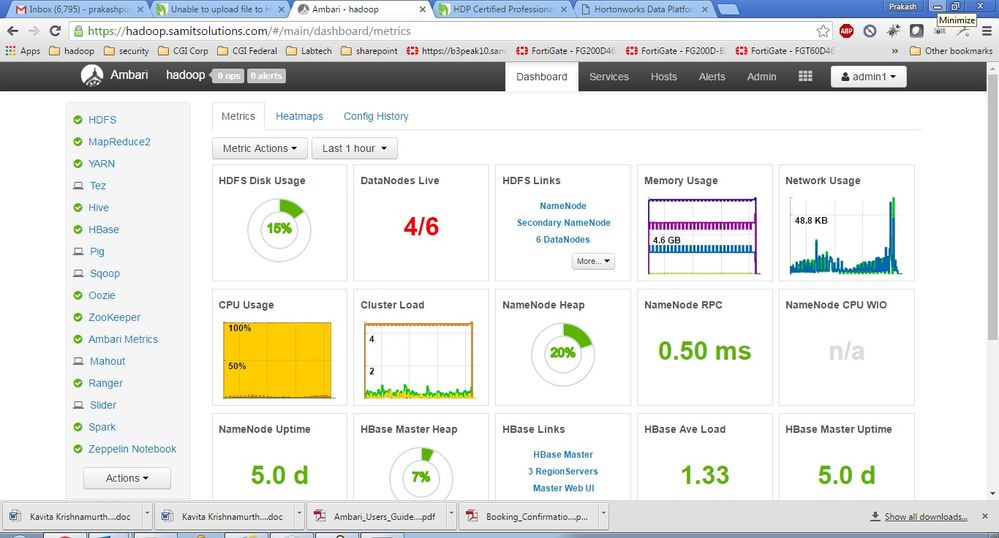Reload the page with refresh icon

[x=55, y=31]
